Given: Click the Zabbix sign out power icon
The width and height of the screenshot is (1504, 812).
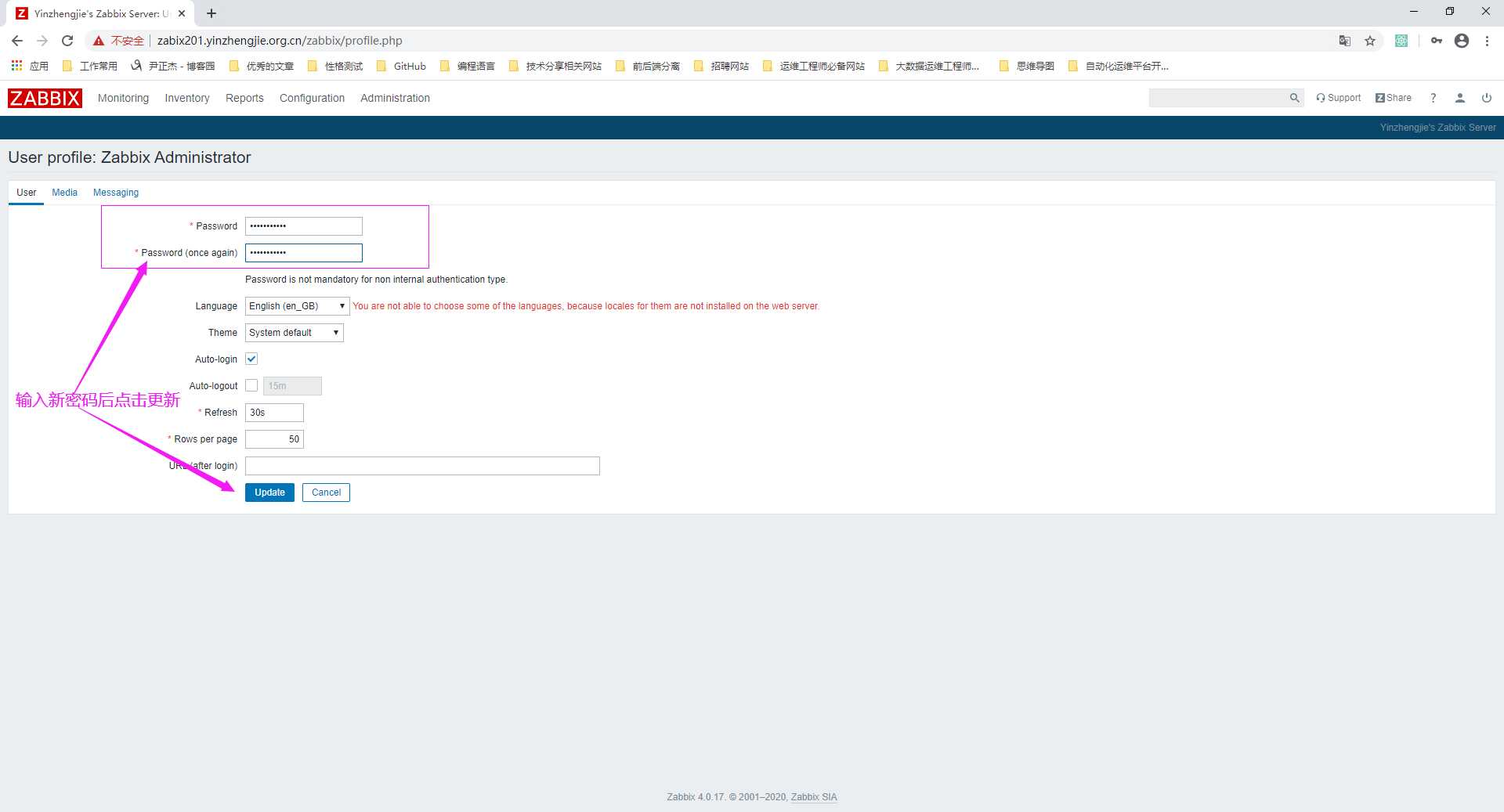Looking at the screenshot, I should click(1486, 98).
